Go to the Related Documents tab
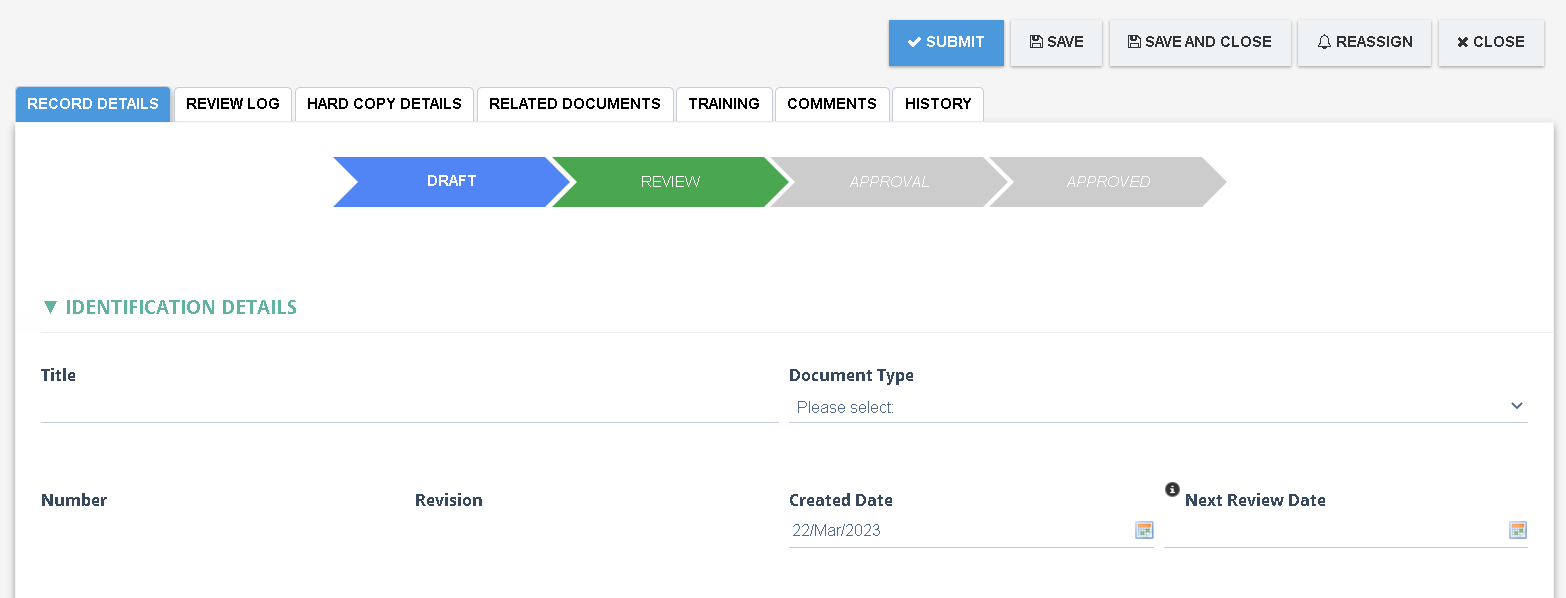Image resolution: width=1566 pixels, height=598 pixels. pyautogui.click(x=575, y=104)
